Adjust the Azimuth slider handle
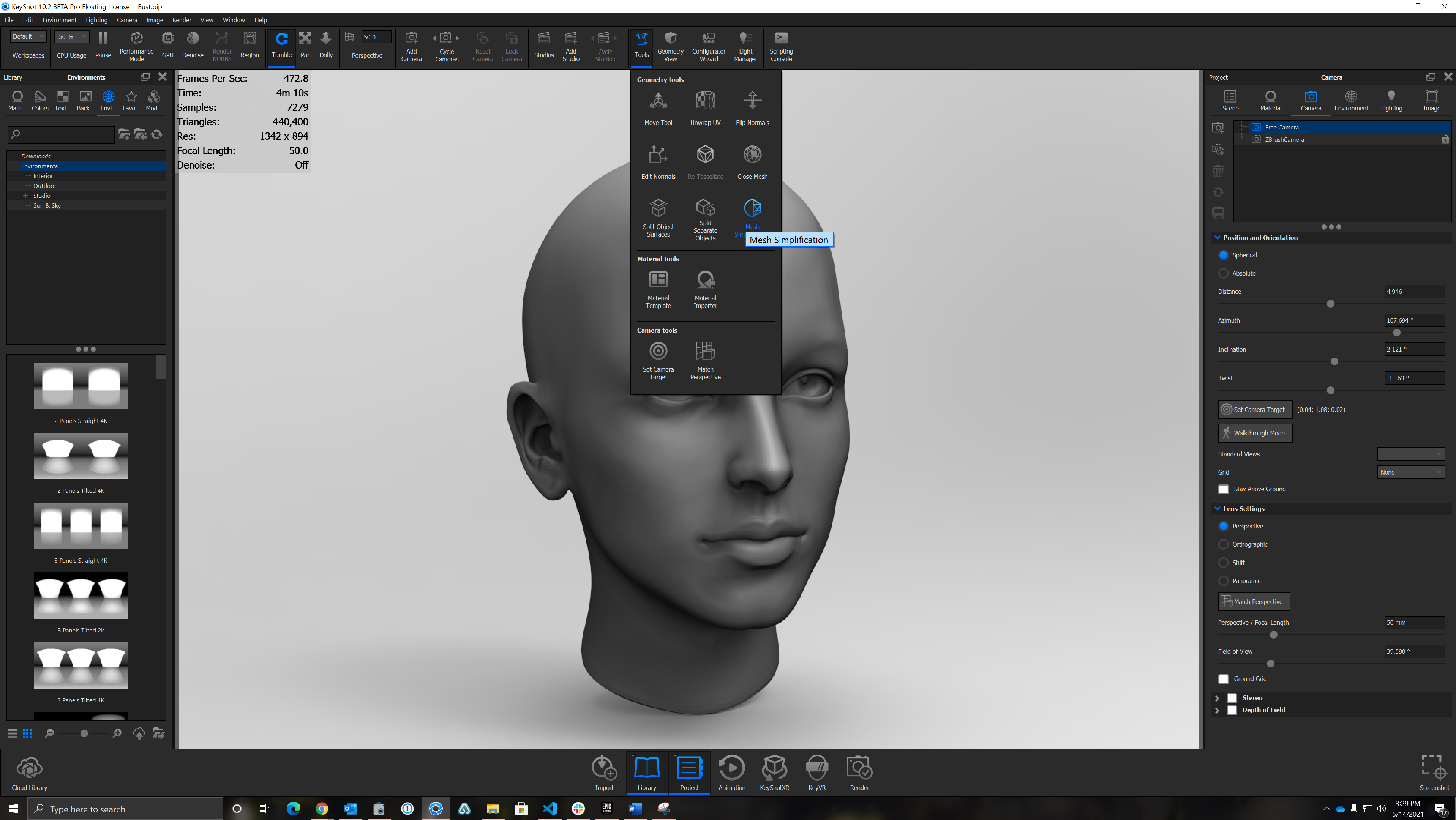Viewport: 1456px width, 820px height. pyautogui.click(x=1397, y=333)
